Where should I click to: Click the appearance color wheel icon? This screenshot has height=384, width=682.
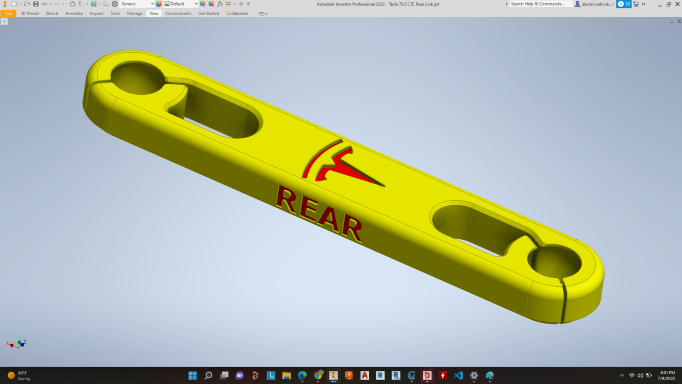[x=159, y=4]
